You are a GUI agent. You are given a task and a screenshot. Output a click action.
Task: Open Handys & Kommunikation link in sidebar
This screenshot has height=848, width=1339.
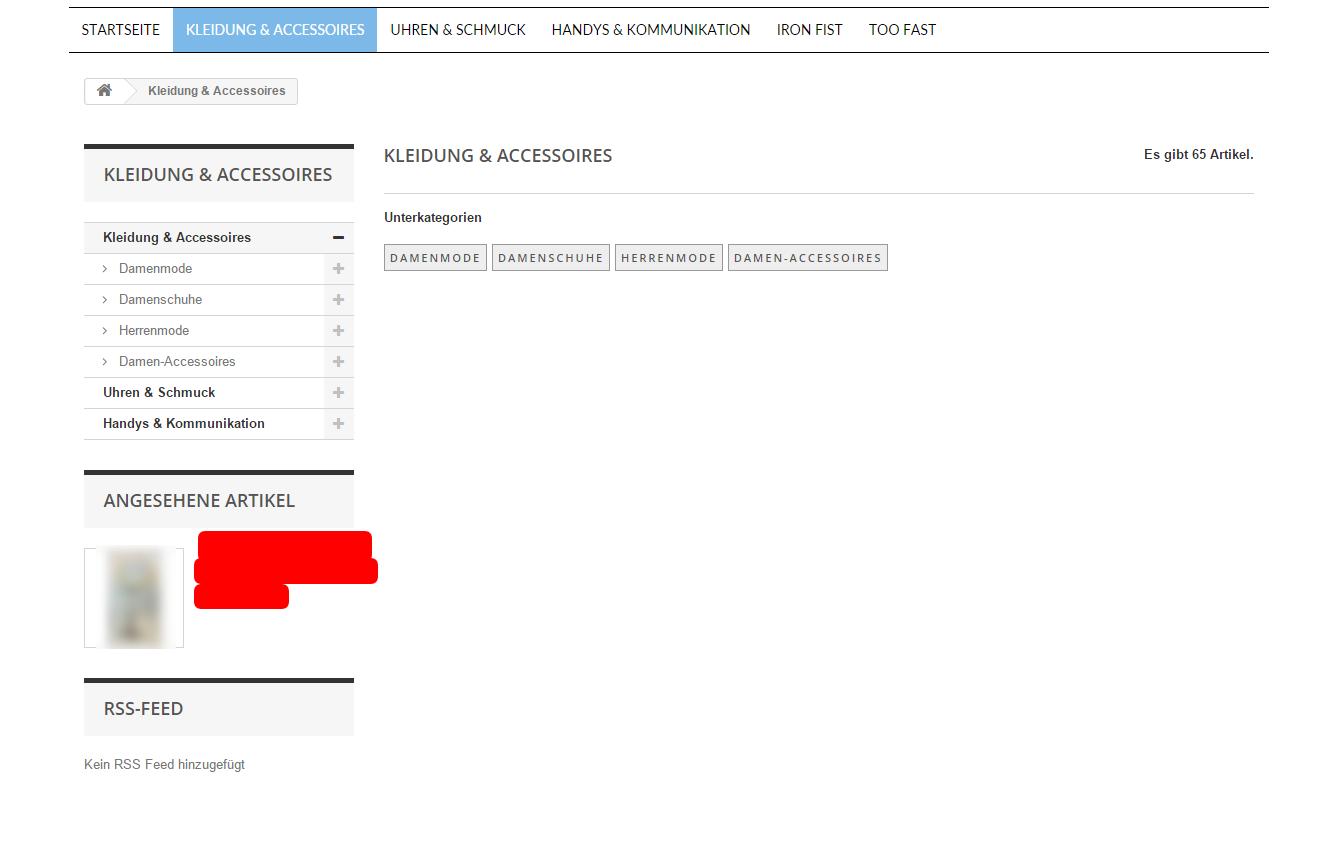184,424
